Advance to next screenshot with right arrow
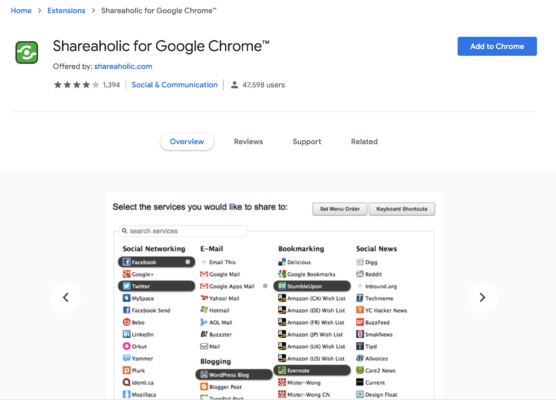Screen dimensions: 556x400 point(482,297)
